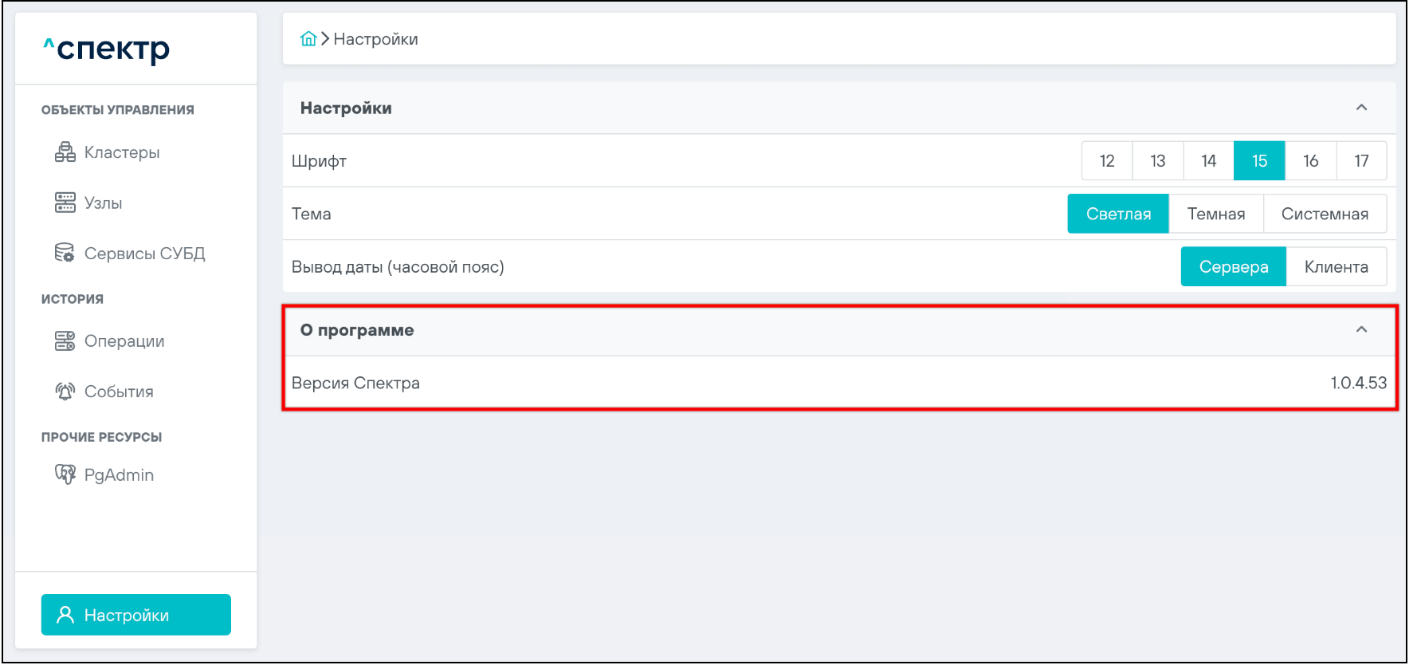Click the Сервисы СУБД database icon
The image size is (1409, 665).
[65, 253]
